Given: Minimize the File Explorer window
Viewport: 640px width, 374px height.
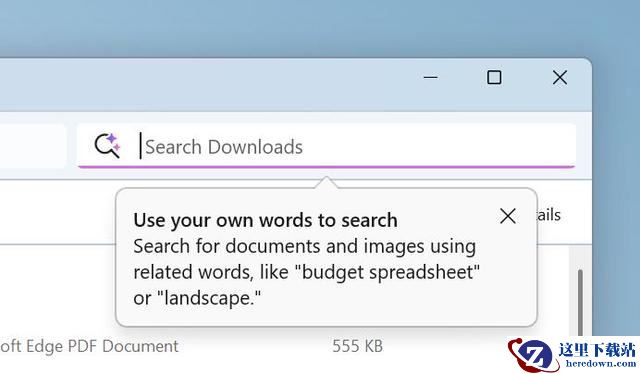Looking at the screenshot, I should pyautogui.click(x=431, y=77).
